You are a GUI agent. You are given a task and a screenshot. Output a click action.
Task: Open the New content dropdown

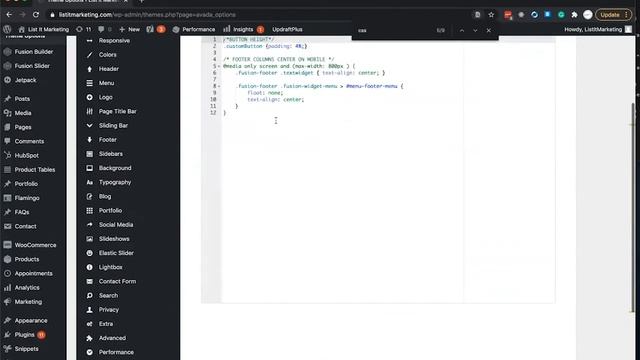[129, 29]
